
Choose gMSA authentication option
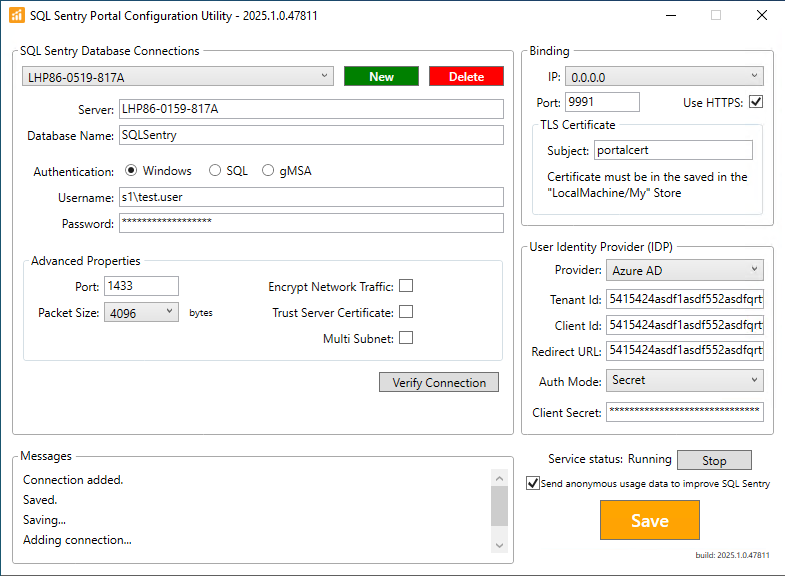268,171
